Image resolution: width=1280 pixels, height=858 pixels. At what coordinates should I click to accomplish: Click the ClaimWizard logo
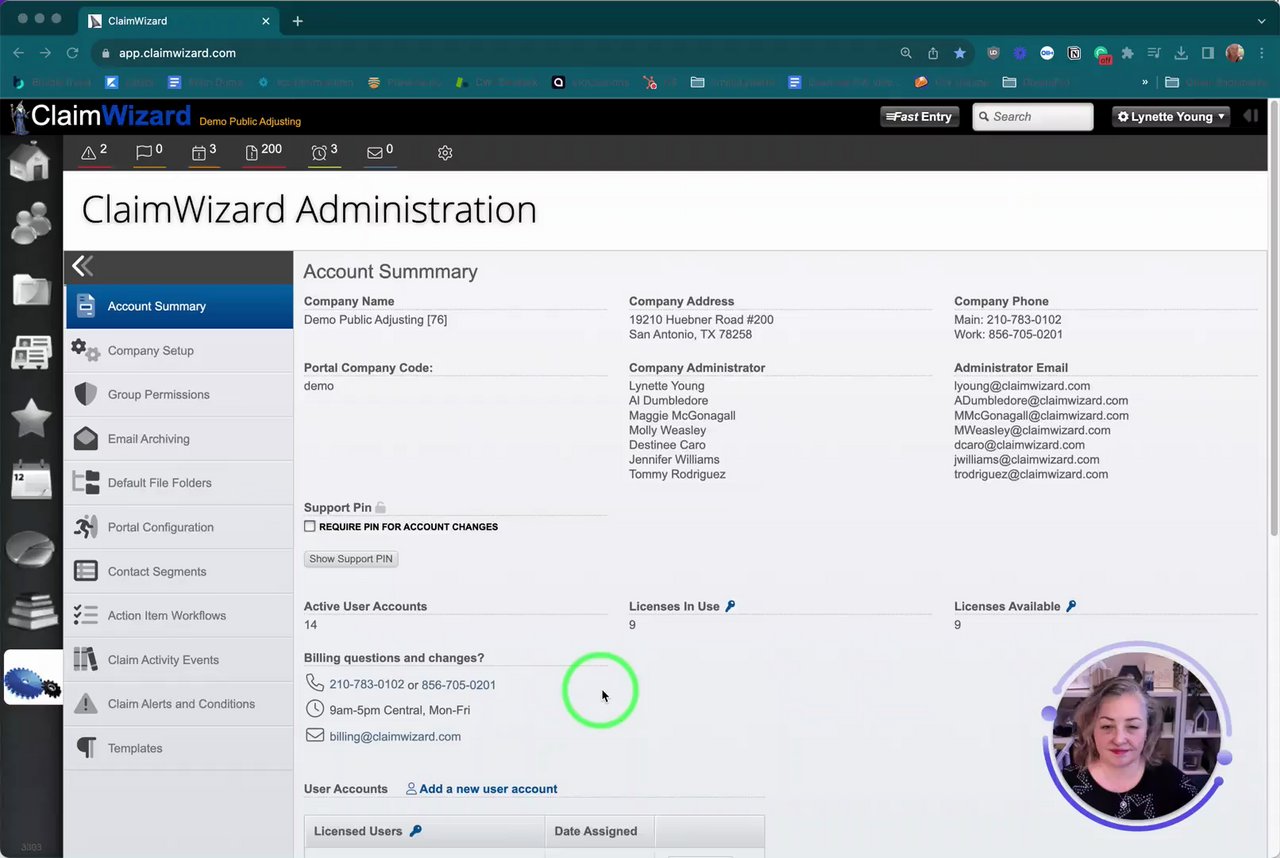100,117
